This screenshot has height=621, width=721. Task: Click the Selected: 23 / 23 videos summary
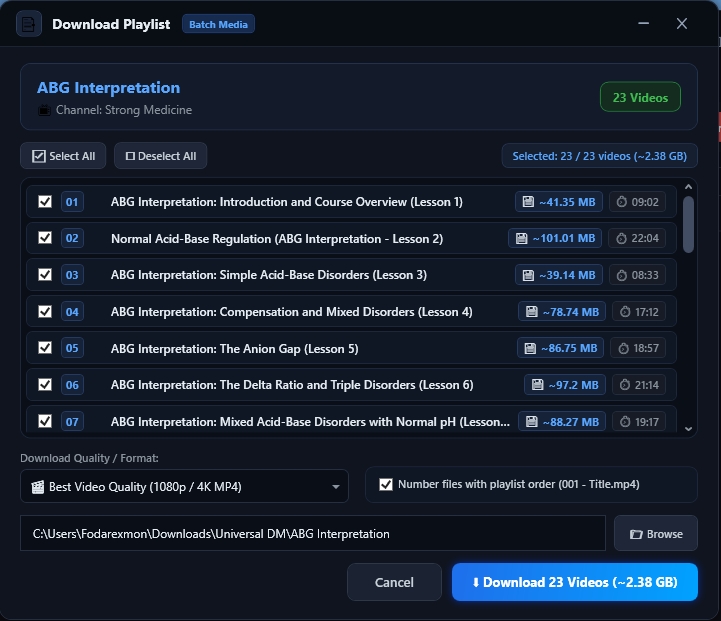click(600, 156)
